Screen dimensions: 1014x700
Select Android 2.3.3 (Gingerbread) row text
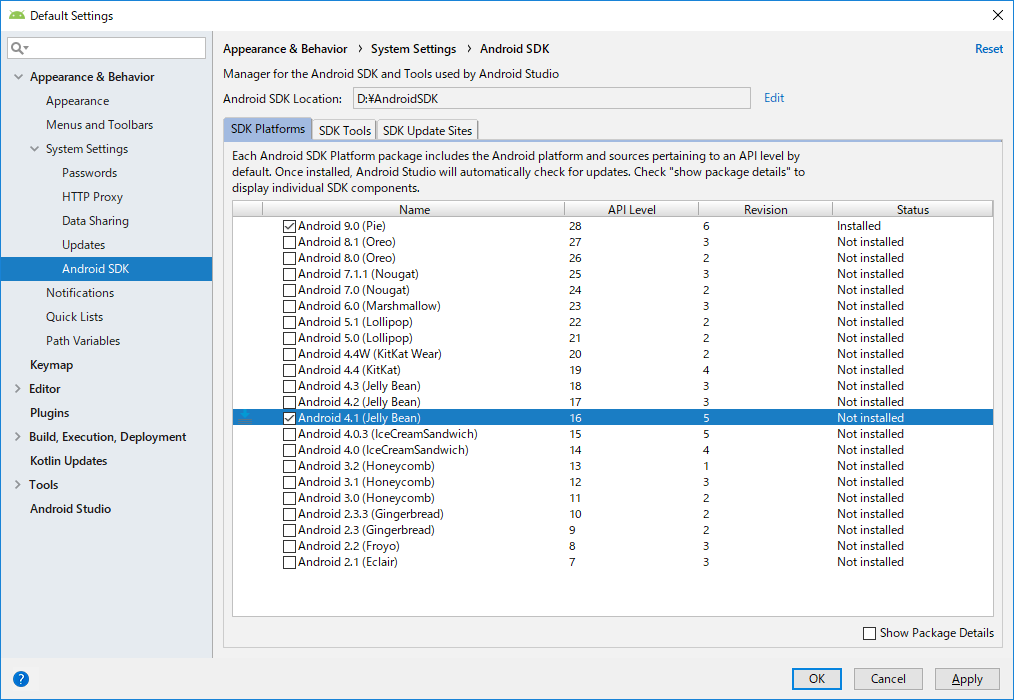[x=371, y=514]
